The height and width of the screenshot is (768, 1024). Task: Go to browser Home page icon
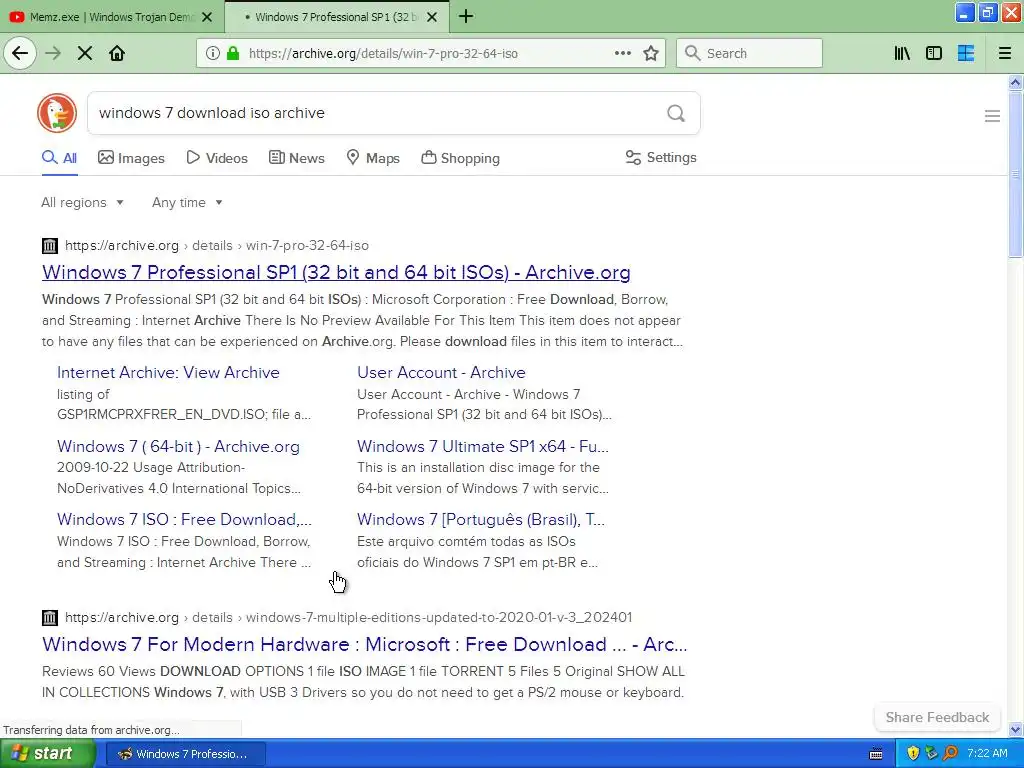[117, 53]
